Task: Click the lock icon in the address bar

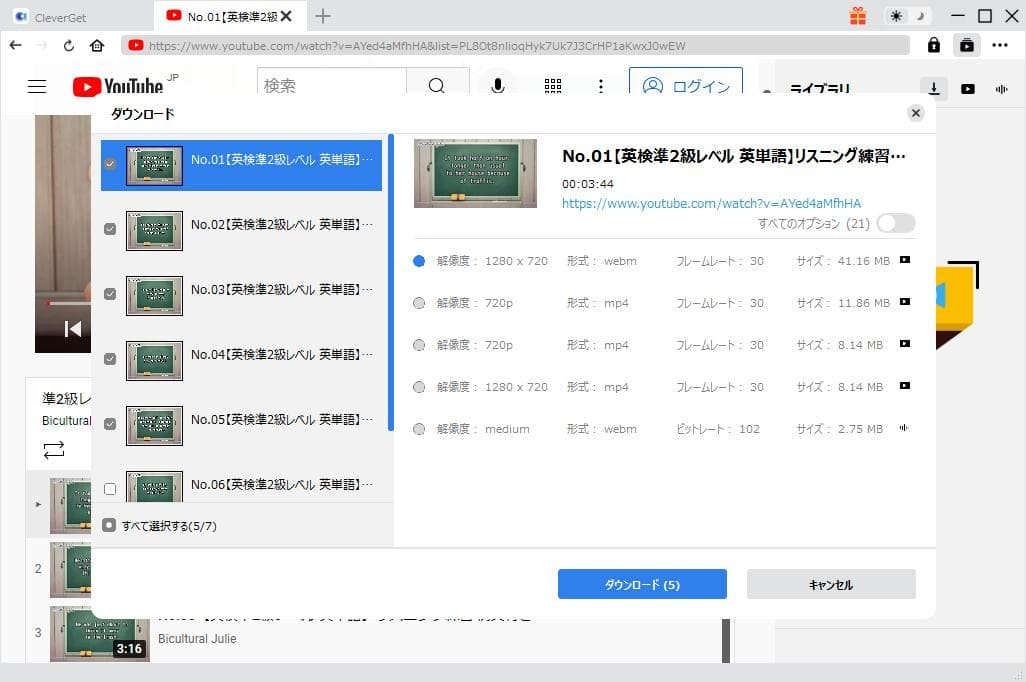Action: point(932,45)
